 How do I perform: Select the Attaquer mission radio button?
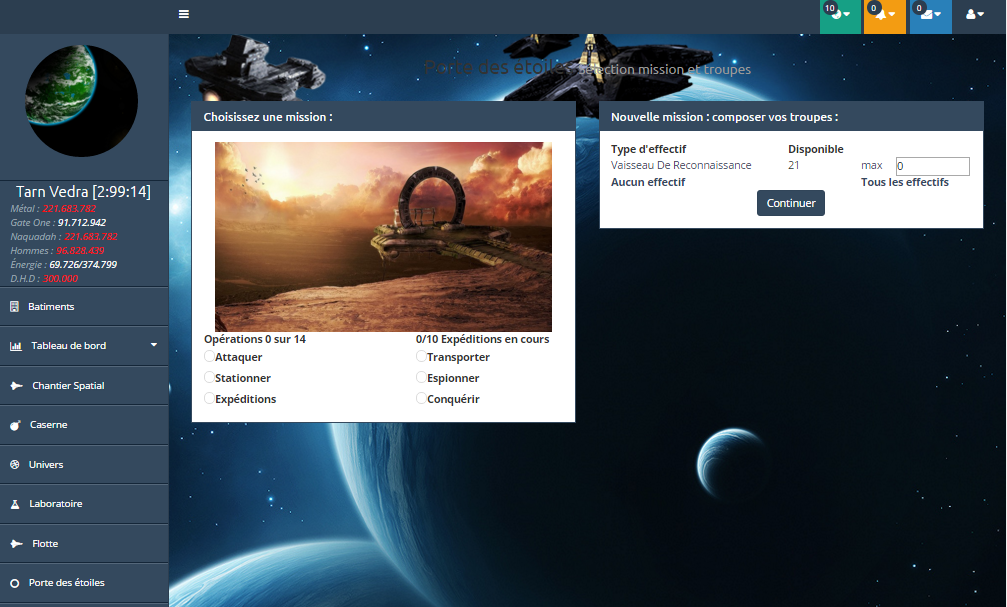tap(209, 356)
